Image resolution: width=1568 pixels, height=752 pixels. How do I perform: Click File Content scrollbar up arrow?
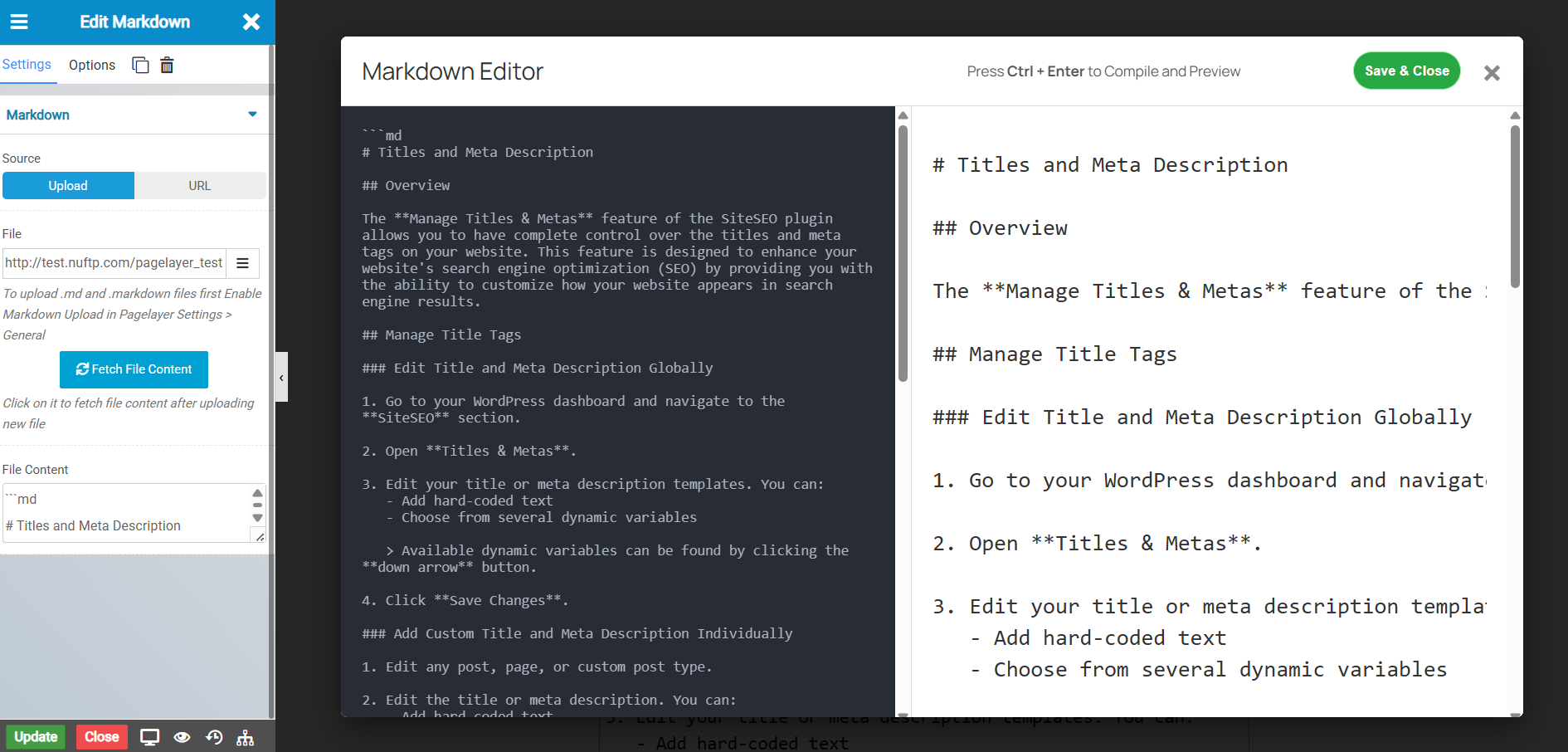258,493
